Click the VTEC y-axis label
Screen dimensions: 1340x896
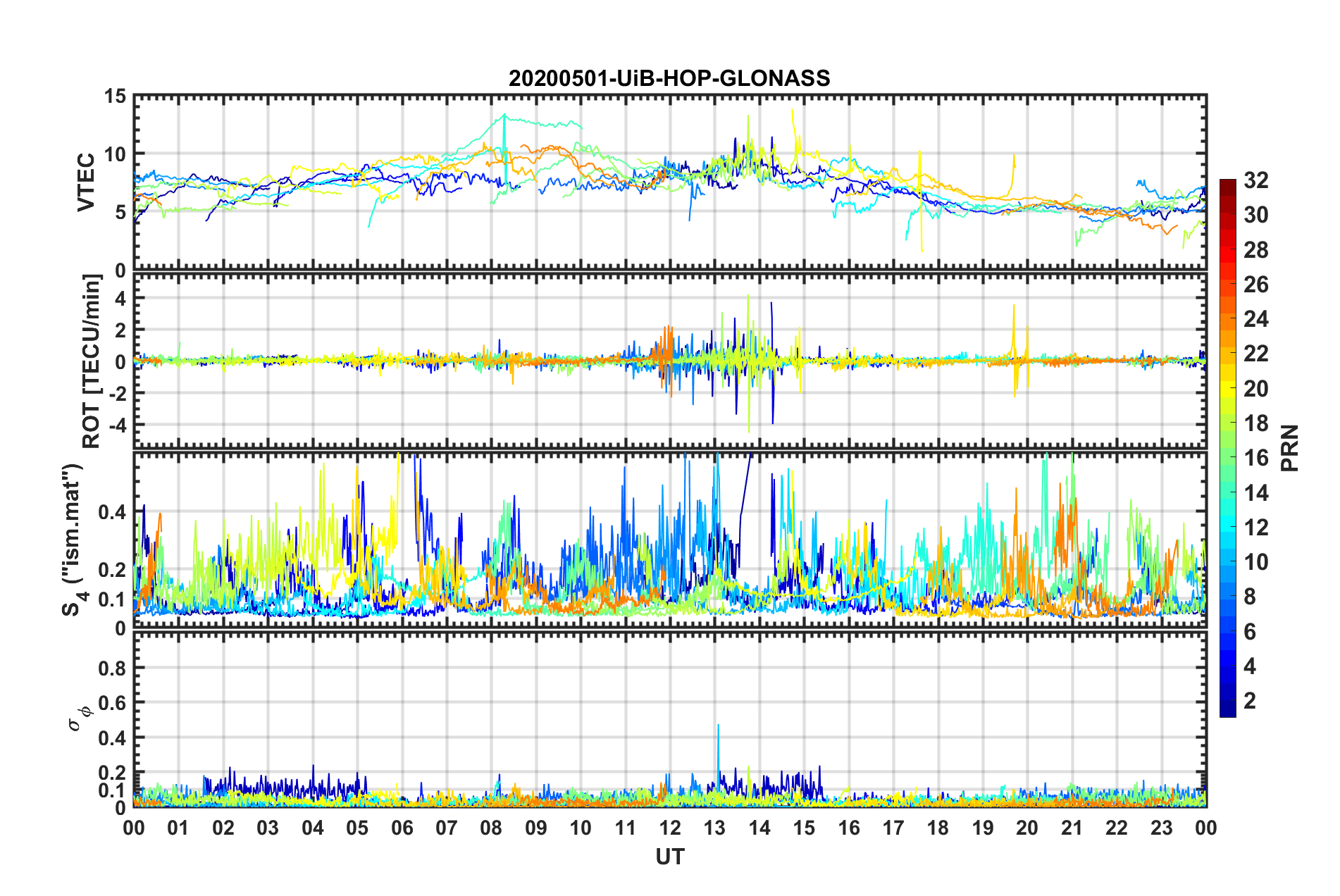[86, 182]
